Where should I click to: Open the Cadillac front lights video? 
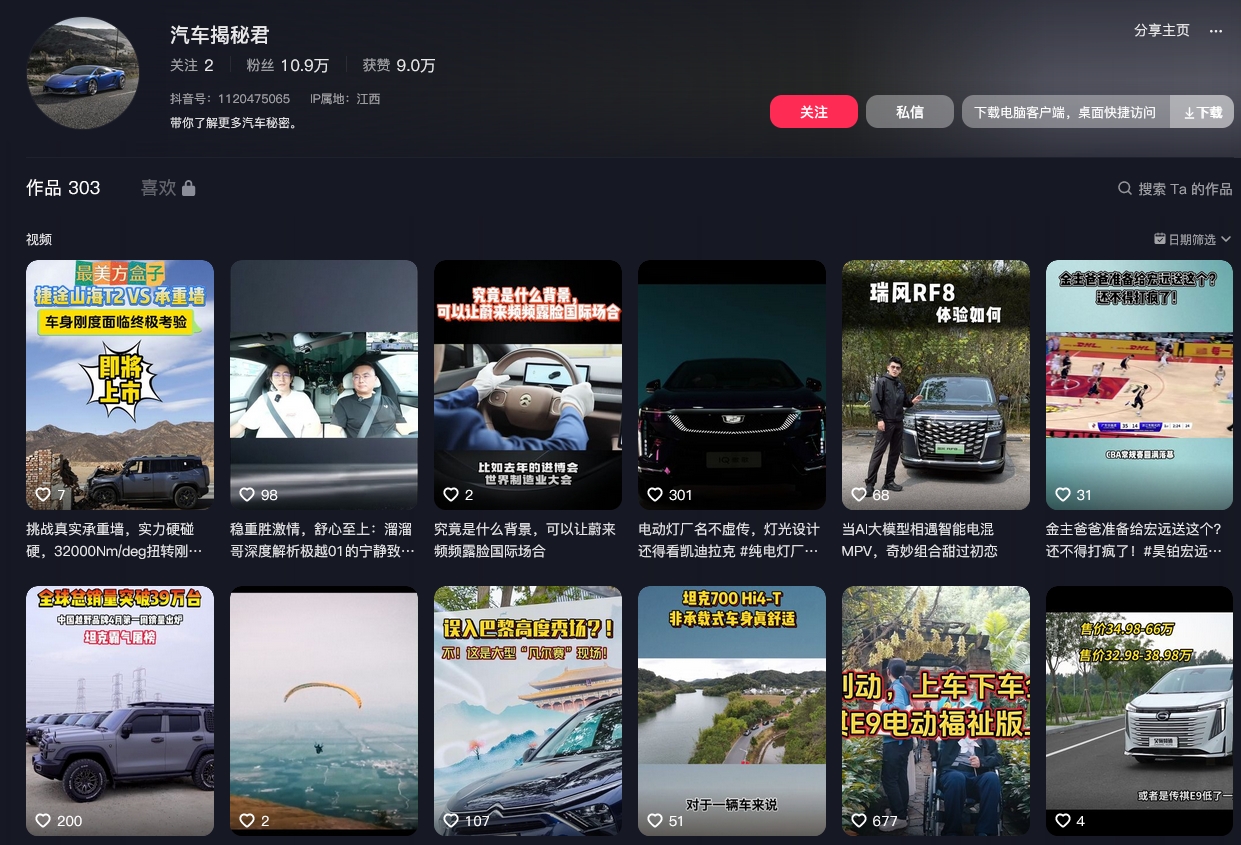click(x=732, y=385)
